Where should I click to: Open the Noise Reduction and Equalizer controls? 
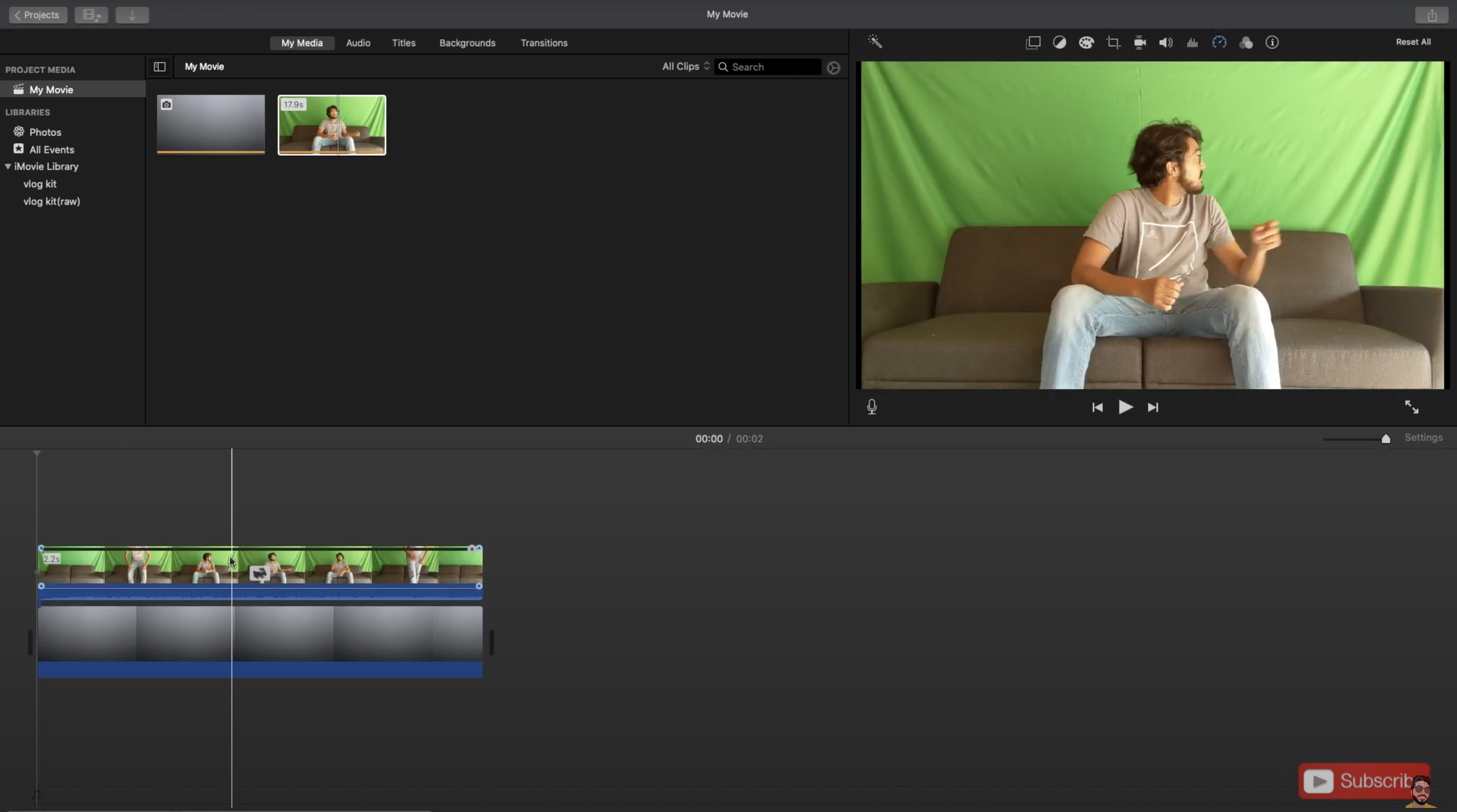coord(1192,42)
